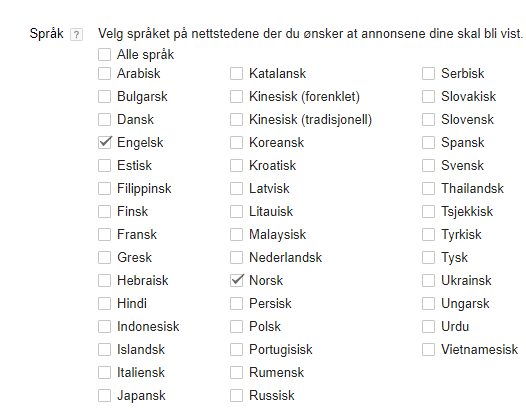Tick the Vietnamesisk checkbox
Viewport: 526px width, 416px height.
tap(428, 350)
